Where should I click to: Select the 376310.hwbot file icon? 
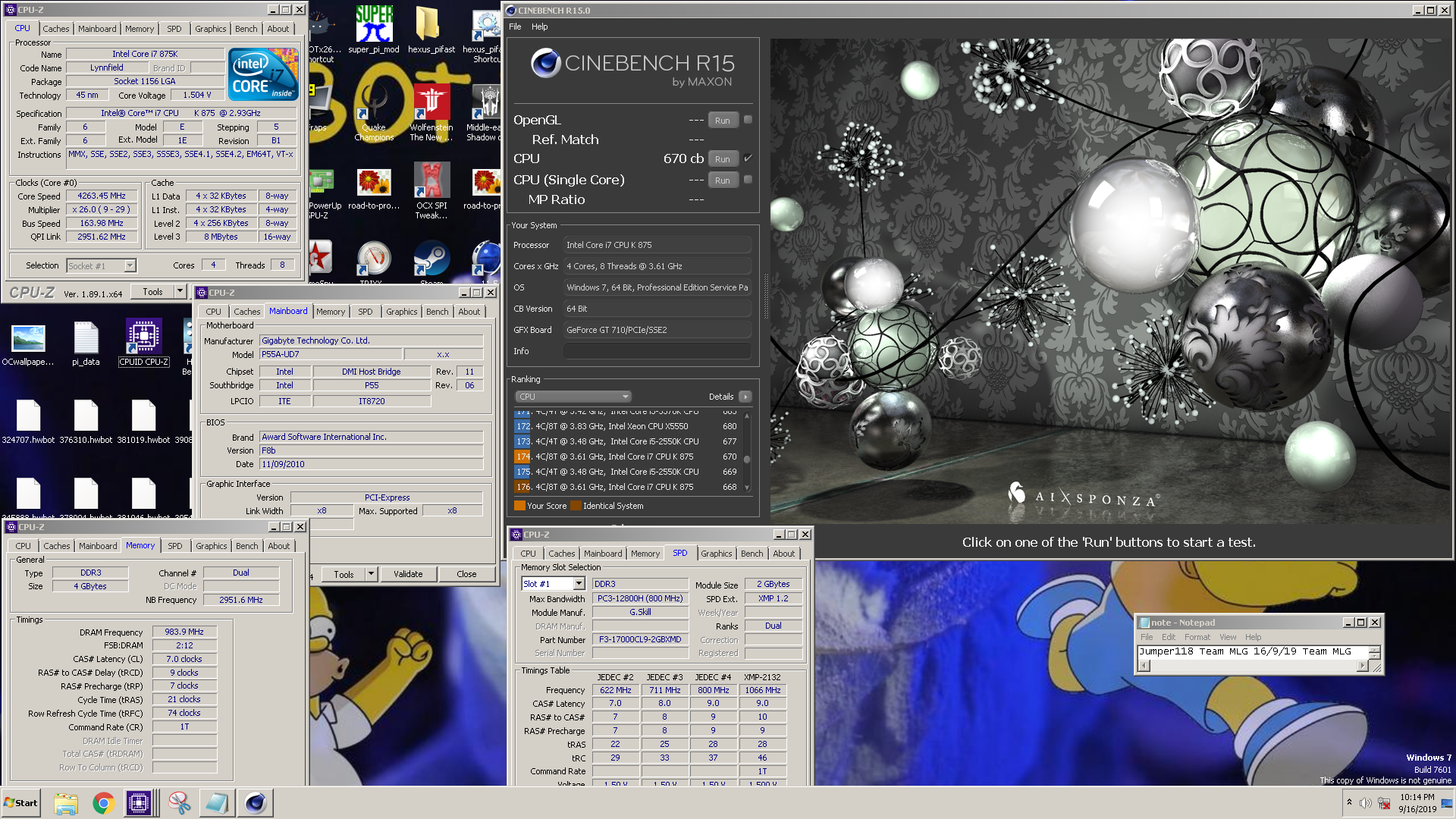[x=86, y=422]
